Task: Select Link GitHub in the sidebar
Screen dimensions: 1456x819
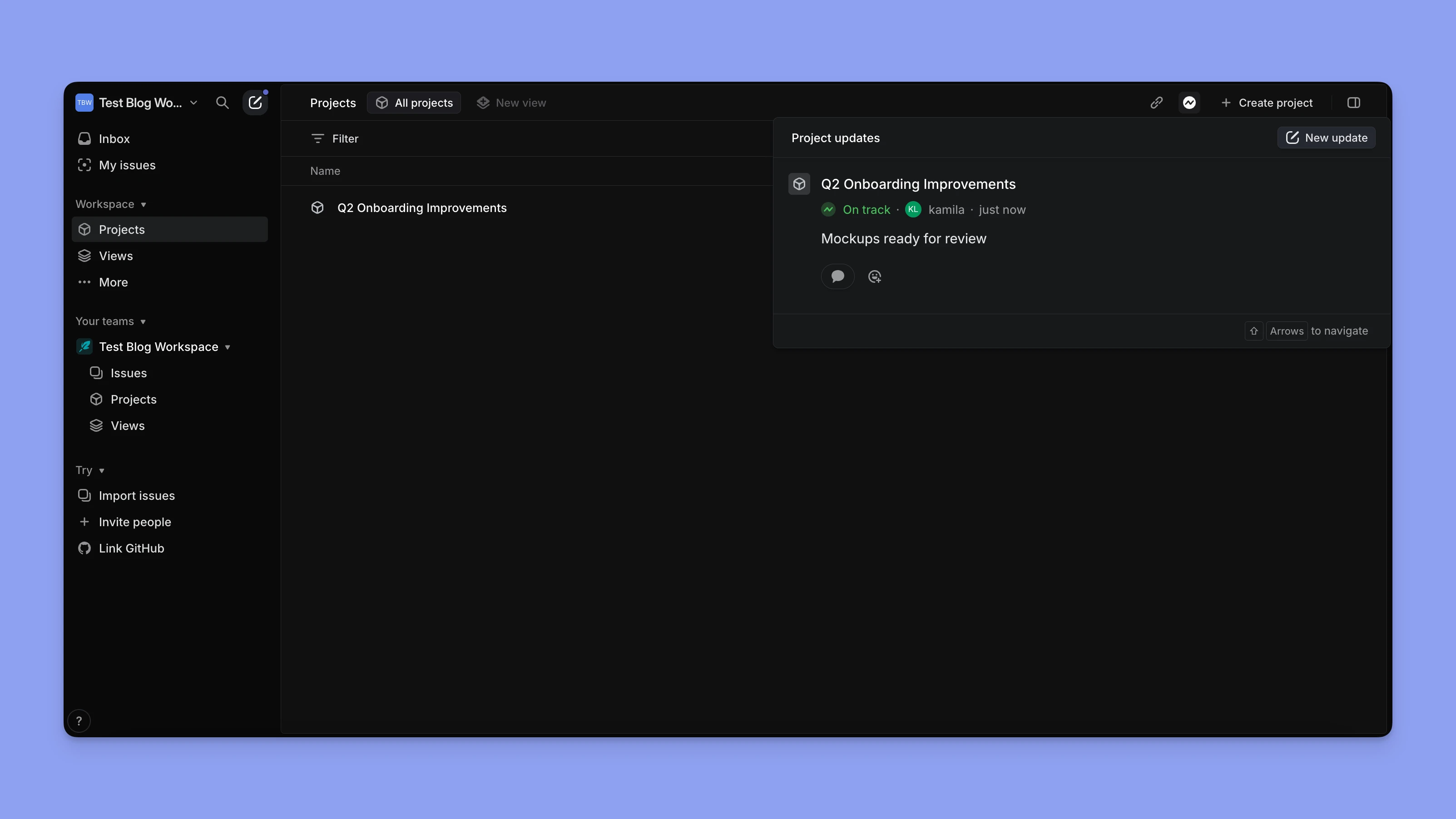Action: (x=131, y=548)
